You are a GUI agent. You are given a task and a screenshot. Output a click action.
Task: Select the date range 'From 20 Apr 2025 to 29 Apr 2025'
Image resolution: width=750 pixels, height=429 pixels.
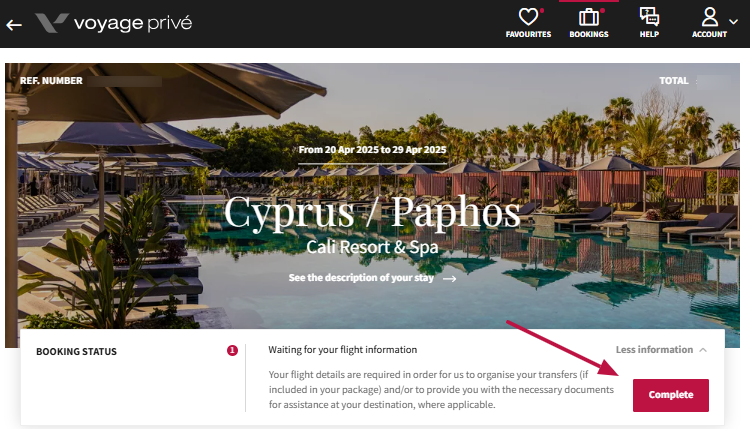pyautogui.click(x=372, y=150)
